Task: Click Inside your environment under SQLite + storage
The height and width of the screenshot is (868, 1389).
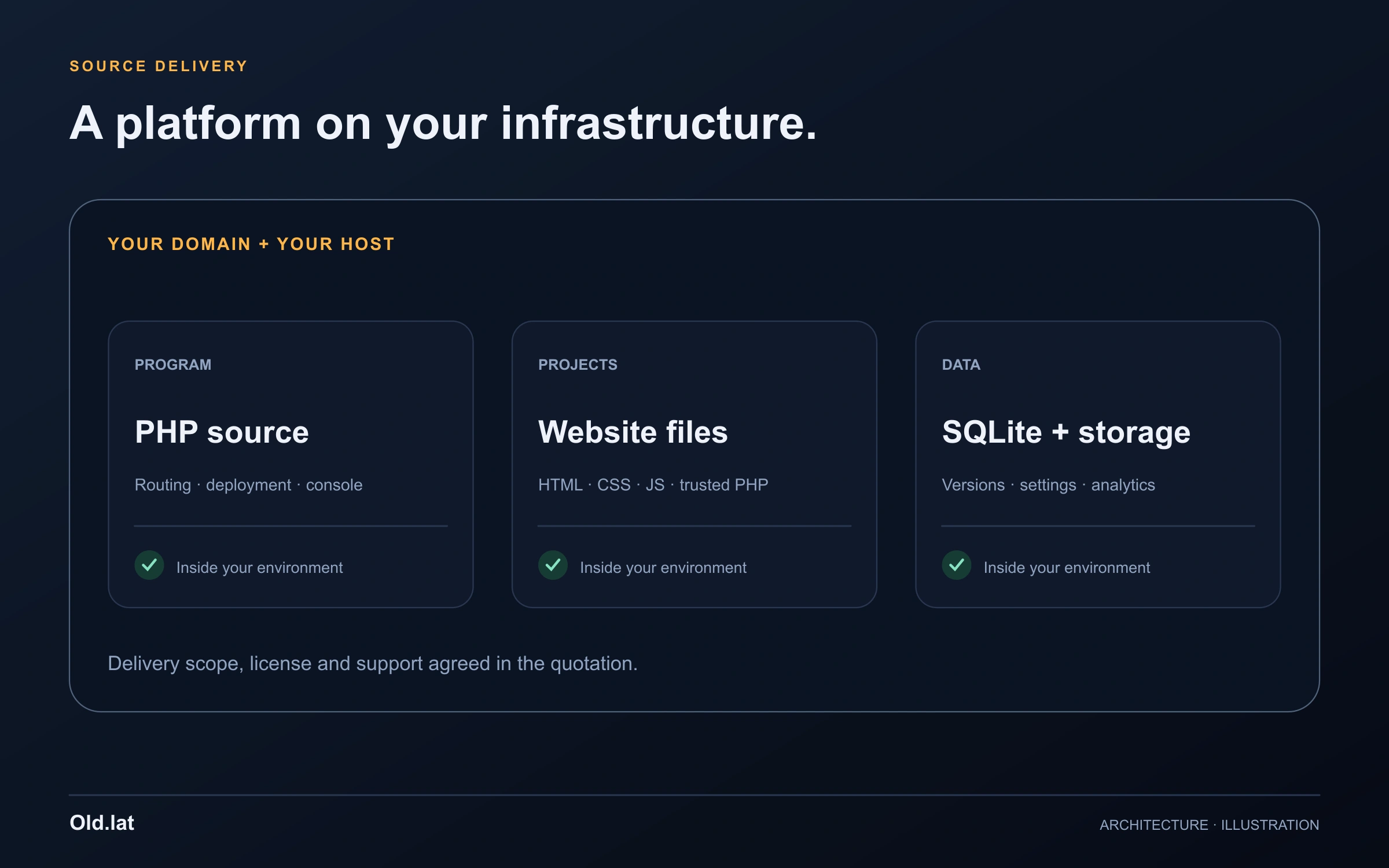Action: coord(1067,568)
